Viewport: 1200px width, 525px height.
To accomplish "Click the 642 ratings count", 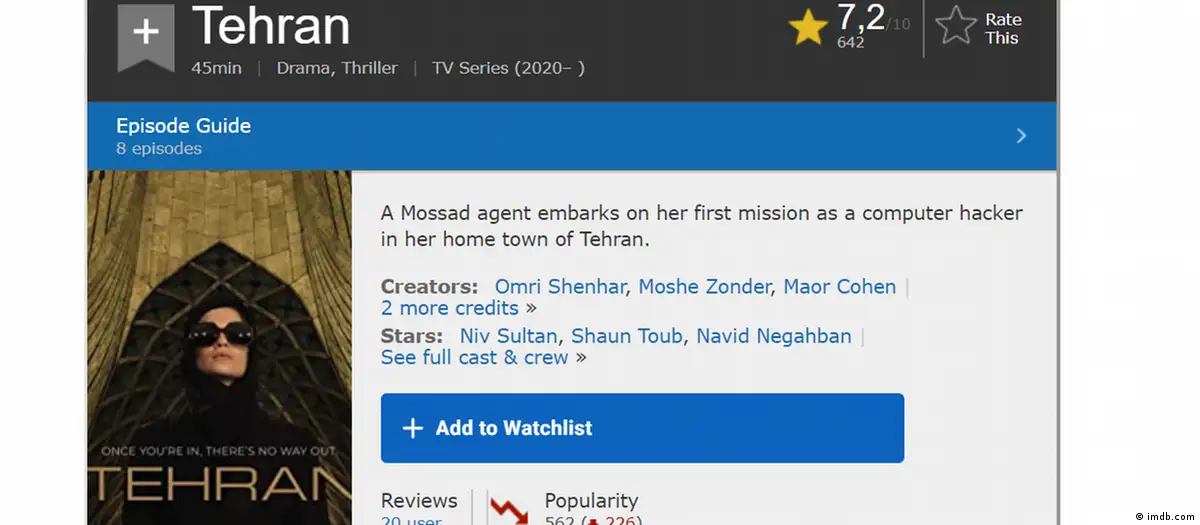I will (851, 42).
